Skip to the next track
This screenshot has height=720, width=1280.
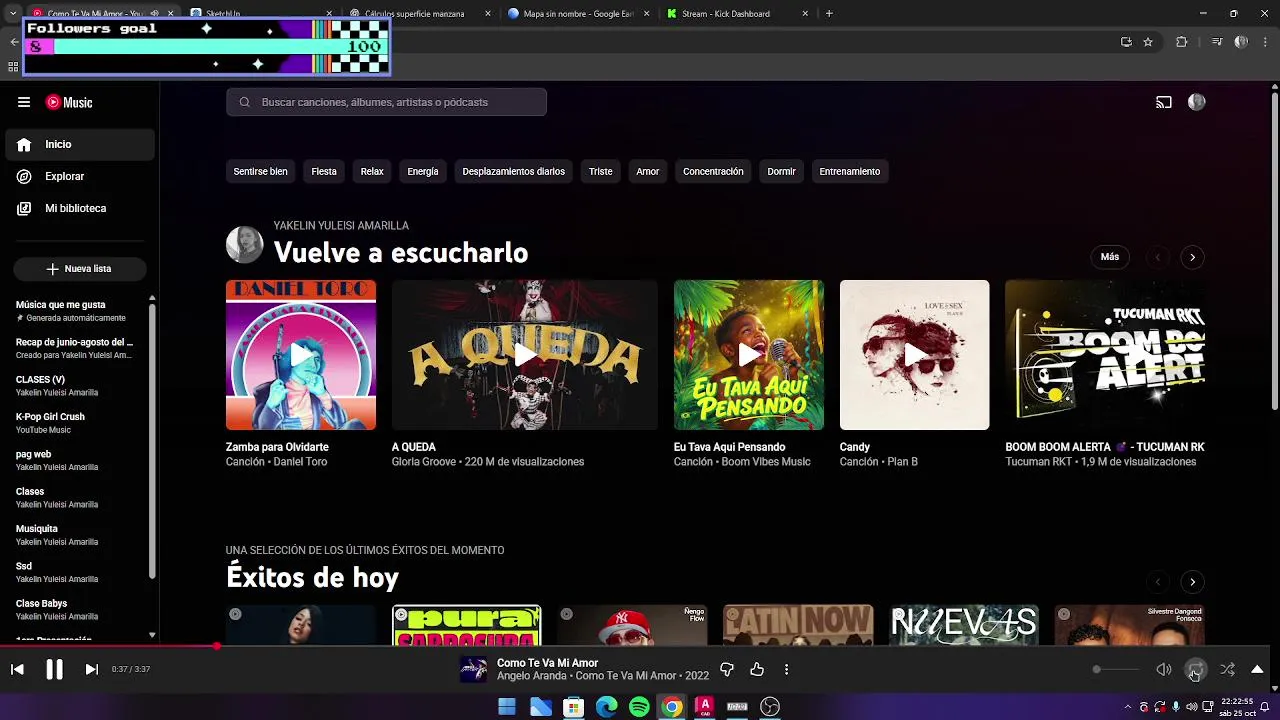(x=91, y=670)
